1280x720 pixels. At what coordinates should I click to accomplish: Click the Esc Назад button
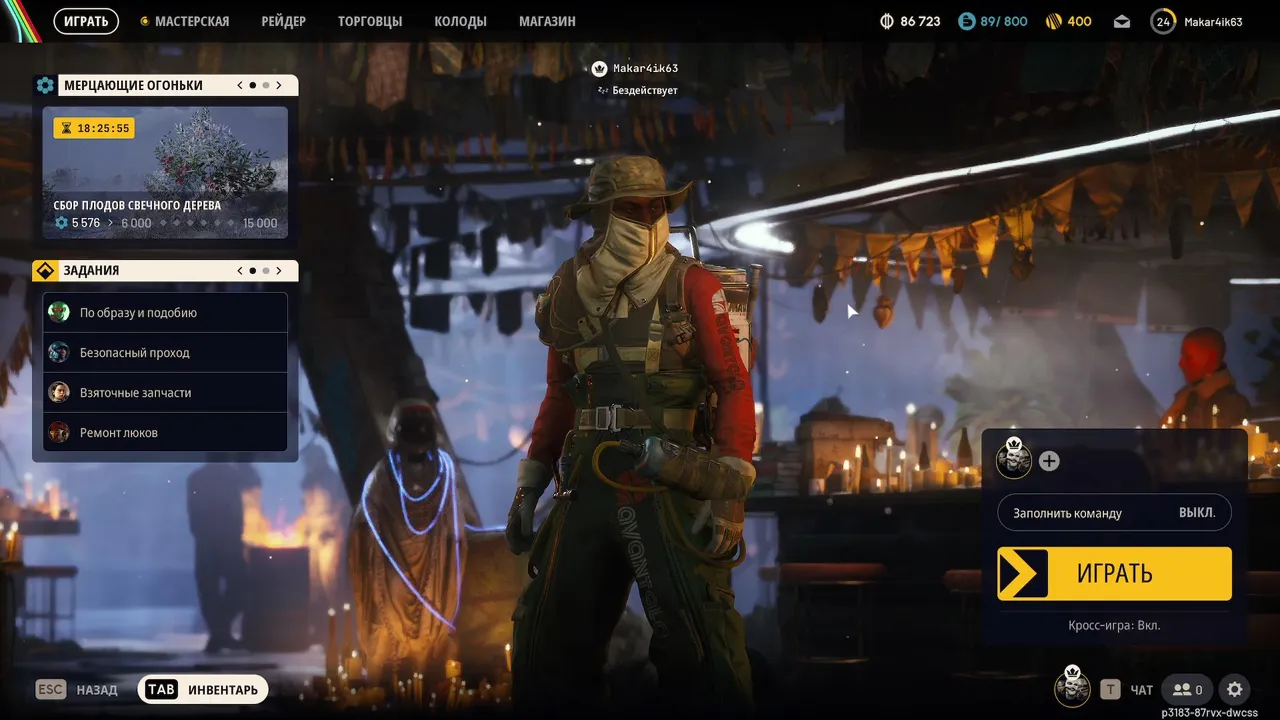click(x=77, y=689)
